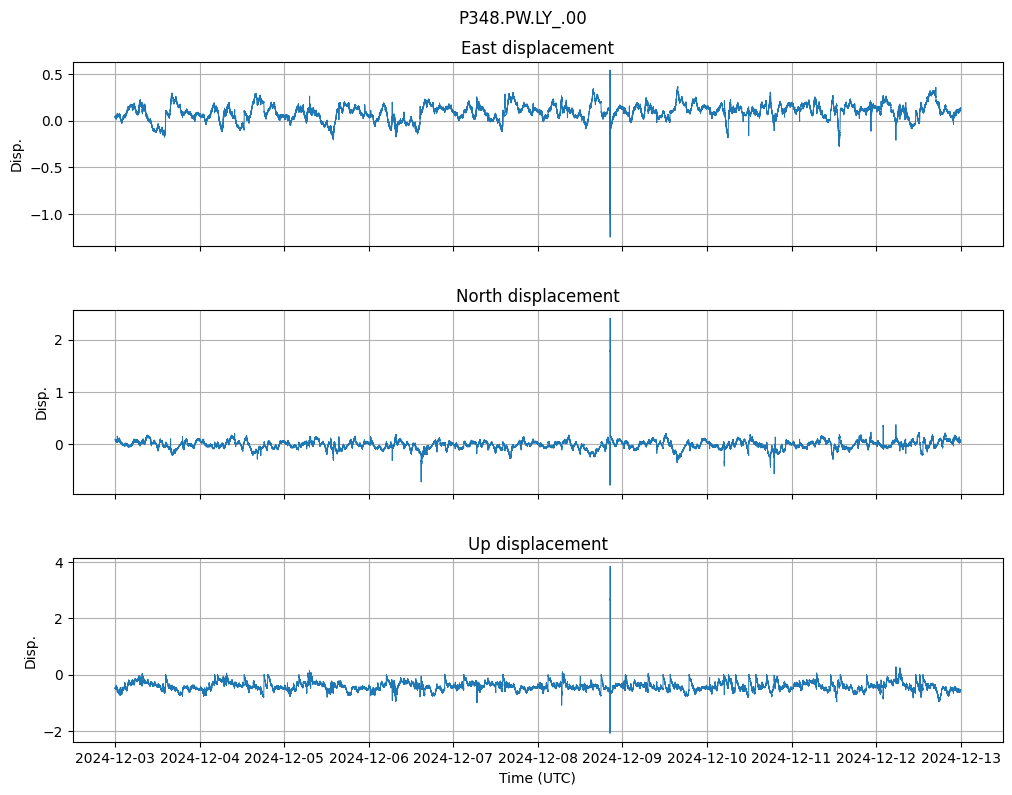Image resolution: width=1012 pixels, height=795 pixels.
Task: Select the North displacement subplot title
Action: (537, 296)
